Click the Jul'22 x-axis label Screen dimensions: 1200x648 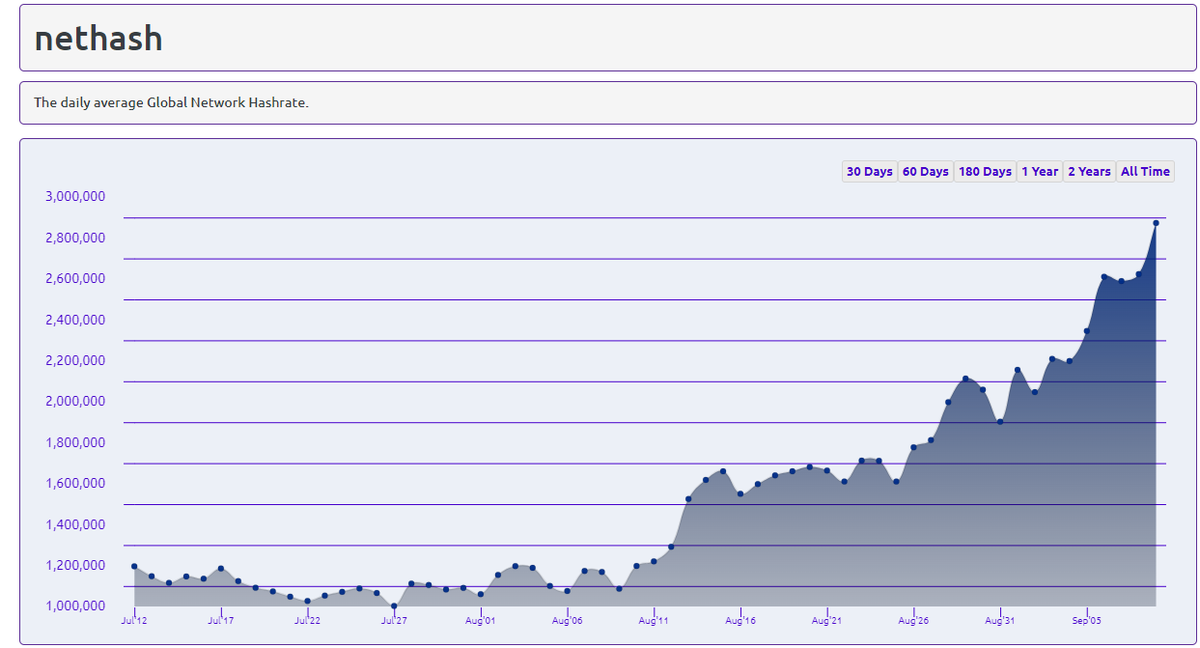click(308, 621)
